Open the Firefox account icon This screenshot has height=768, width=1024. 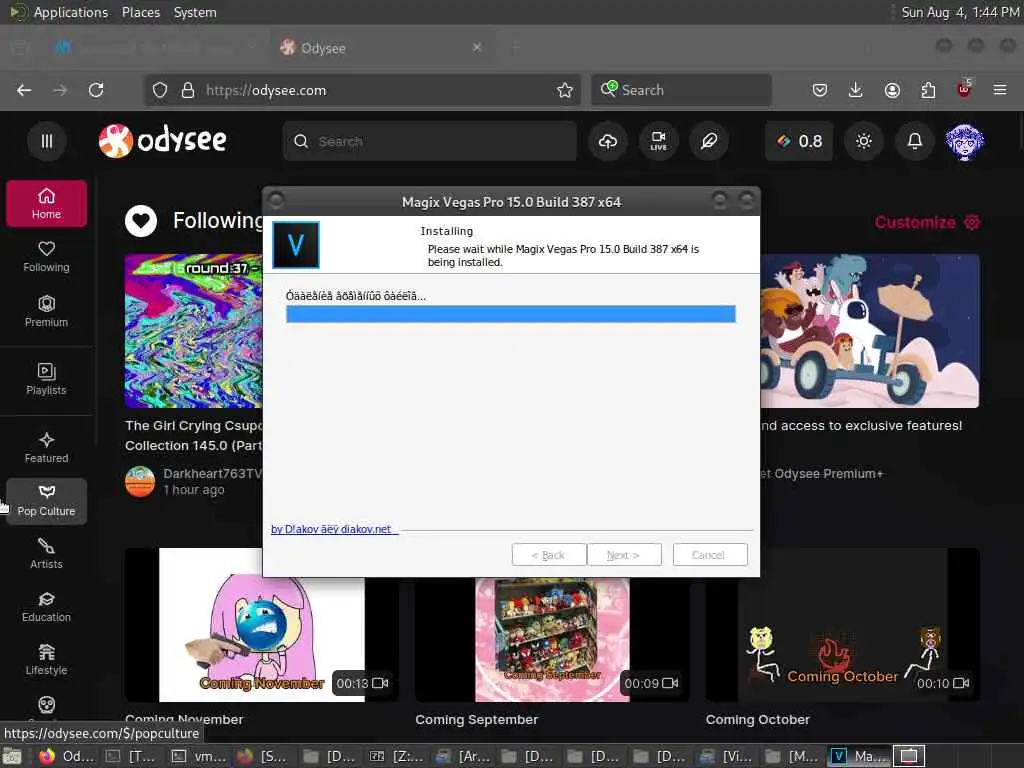tap(892, 90)
